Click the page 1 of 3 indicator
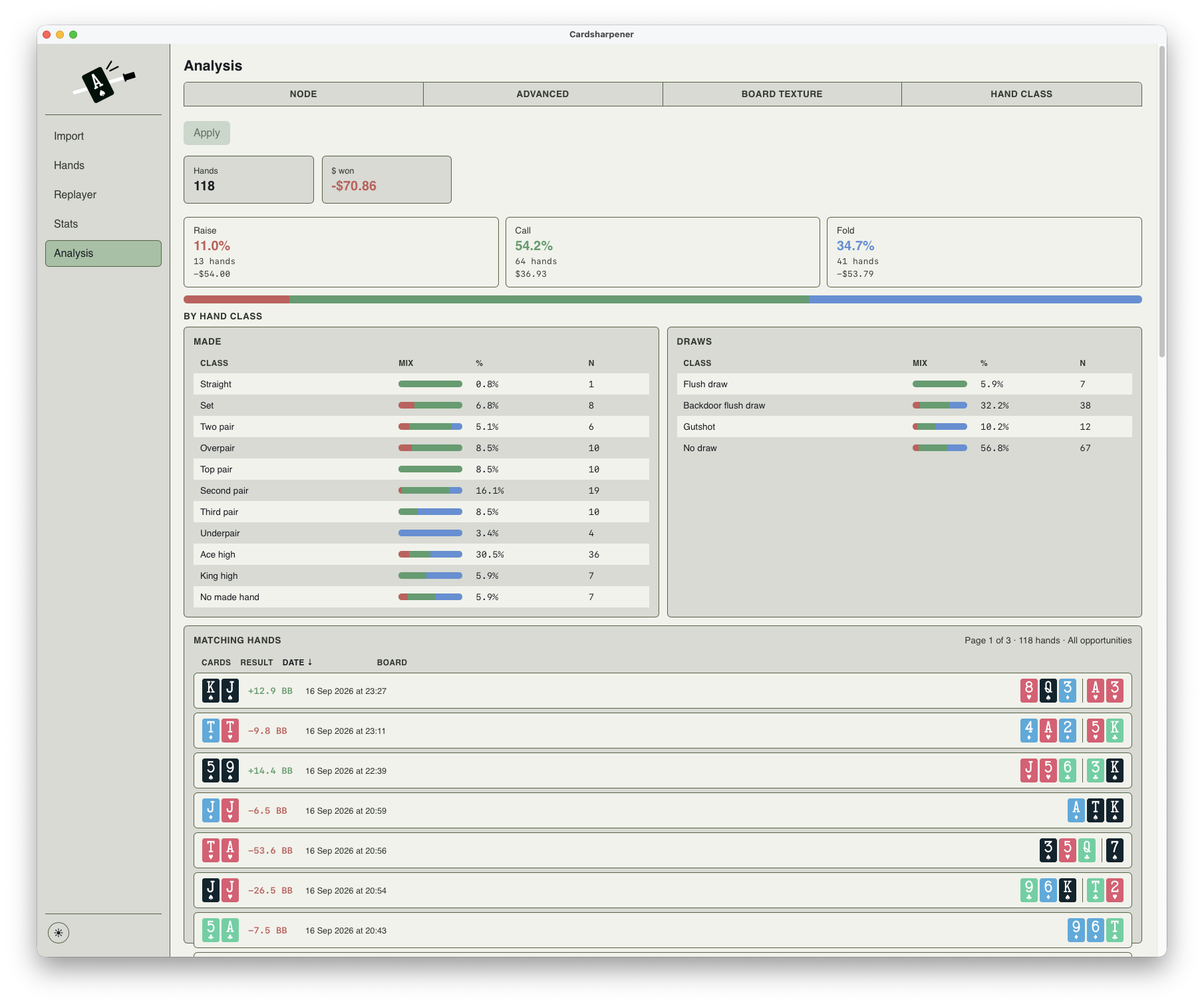Viewport: 1204px width, 1006px height. 988,641
